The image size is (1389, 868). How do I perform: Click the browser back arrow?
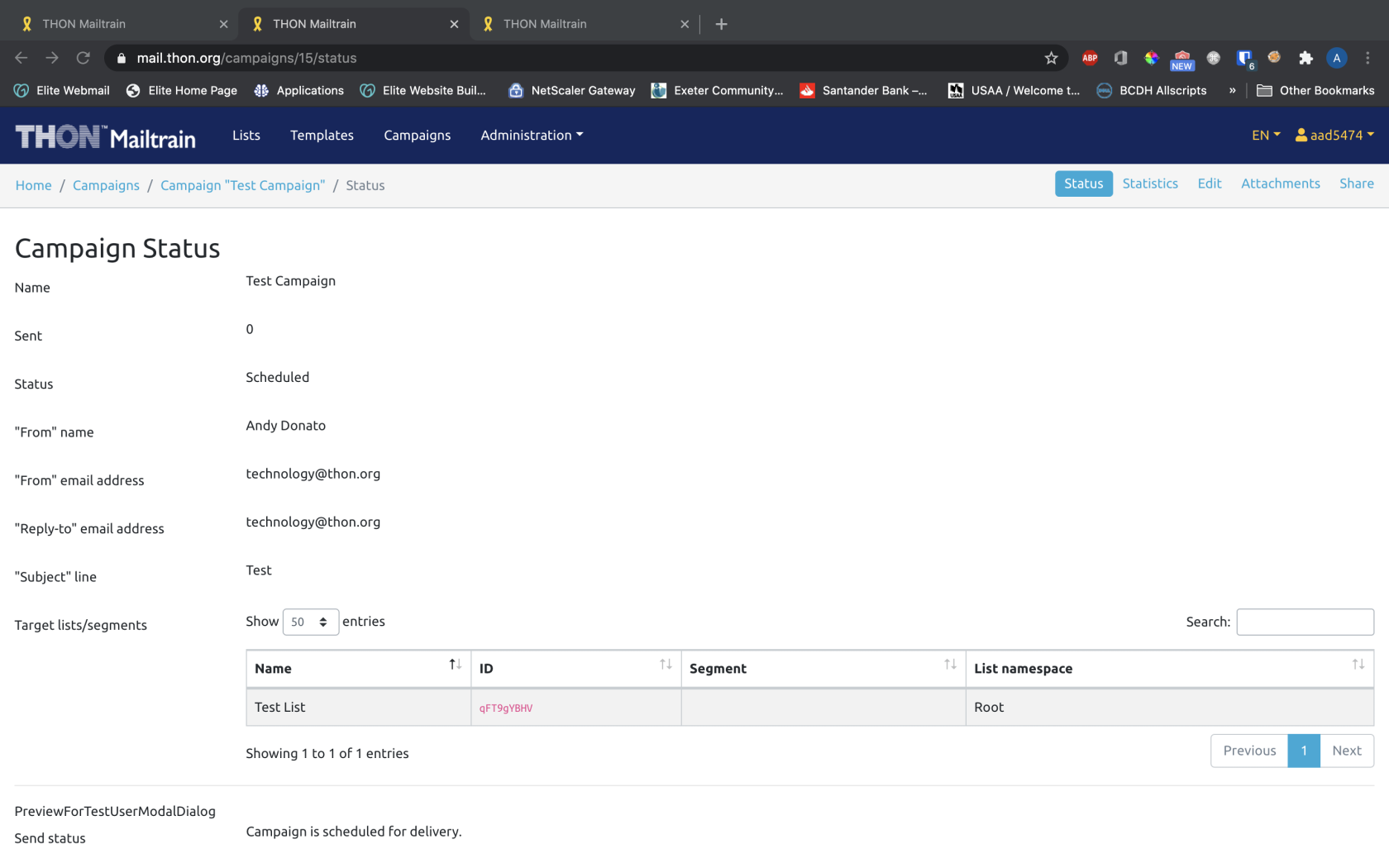(21, 58)
